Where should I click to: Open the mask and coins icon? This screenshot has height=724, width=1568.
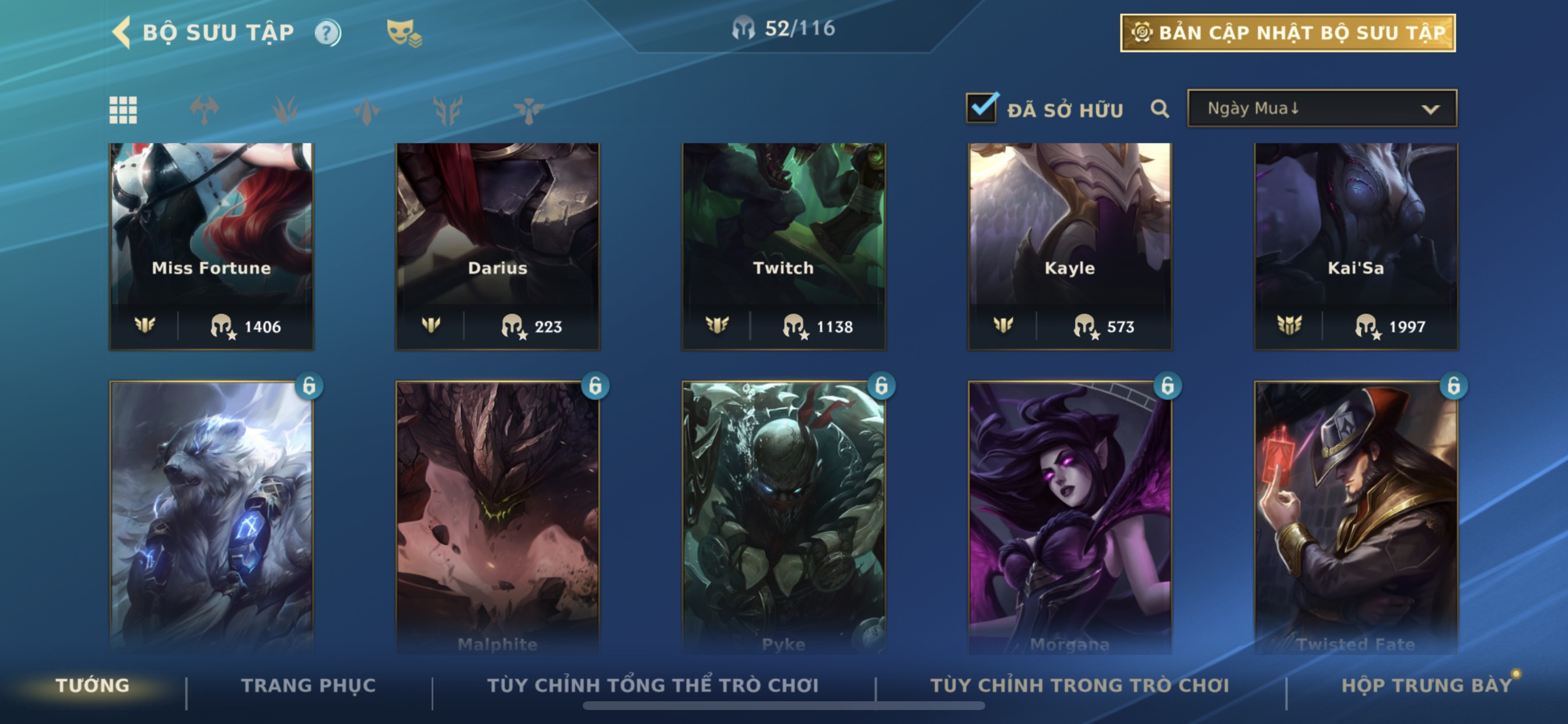click(404, 33)
